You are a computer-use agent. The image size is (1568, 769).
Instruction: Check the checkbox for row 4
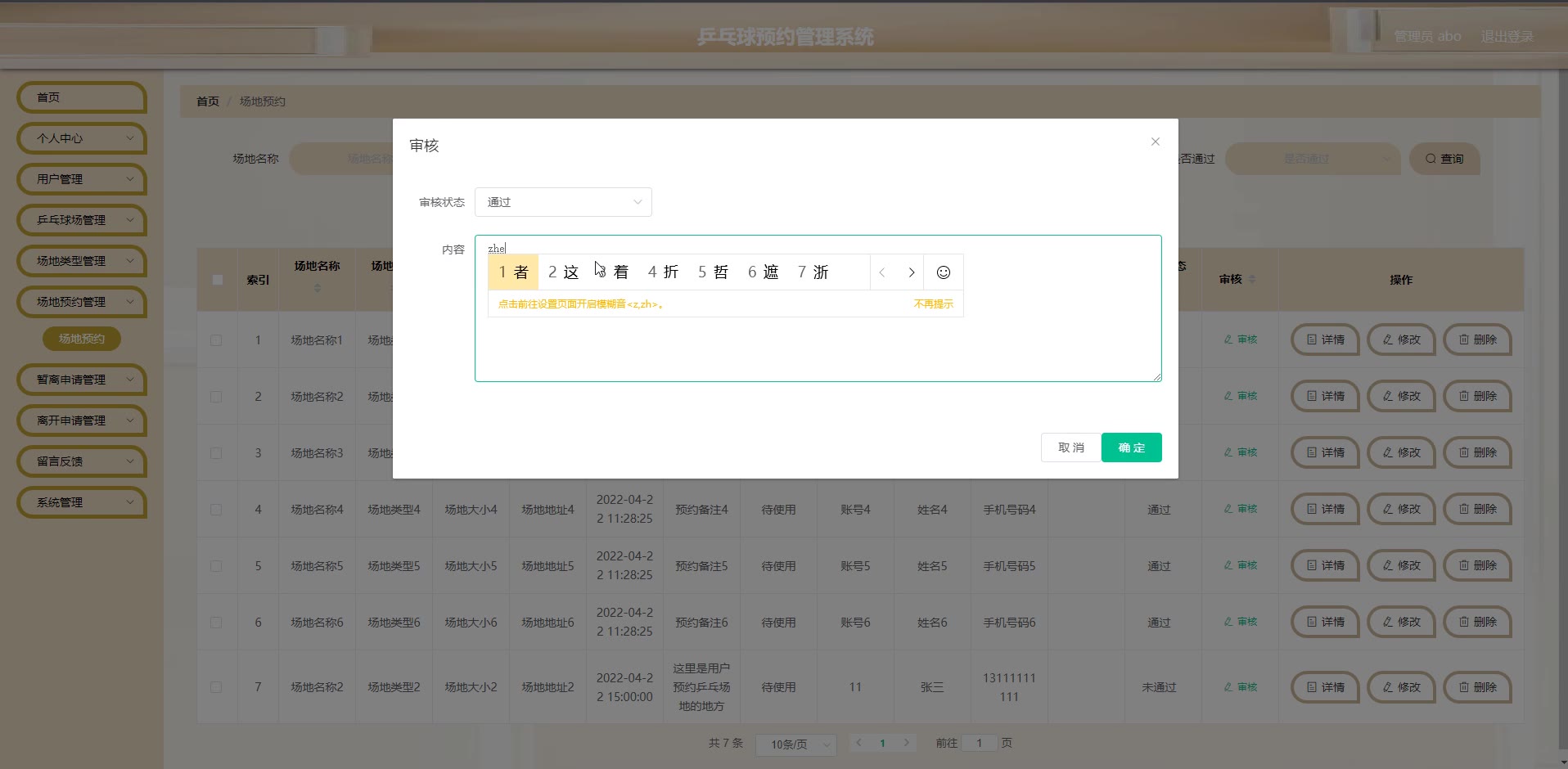pyautogui.click(x=216, y=510)
